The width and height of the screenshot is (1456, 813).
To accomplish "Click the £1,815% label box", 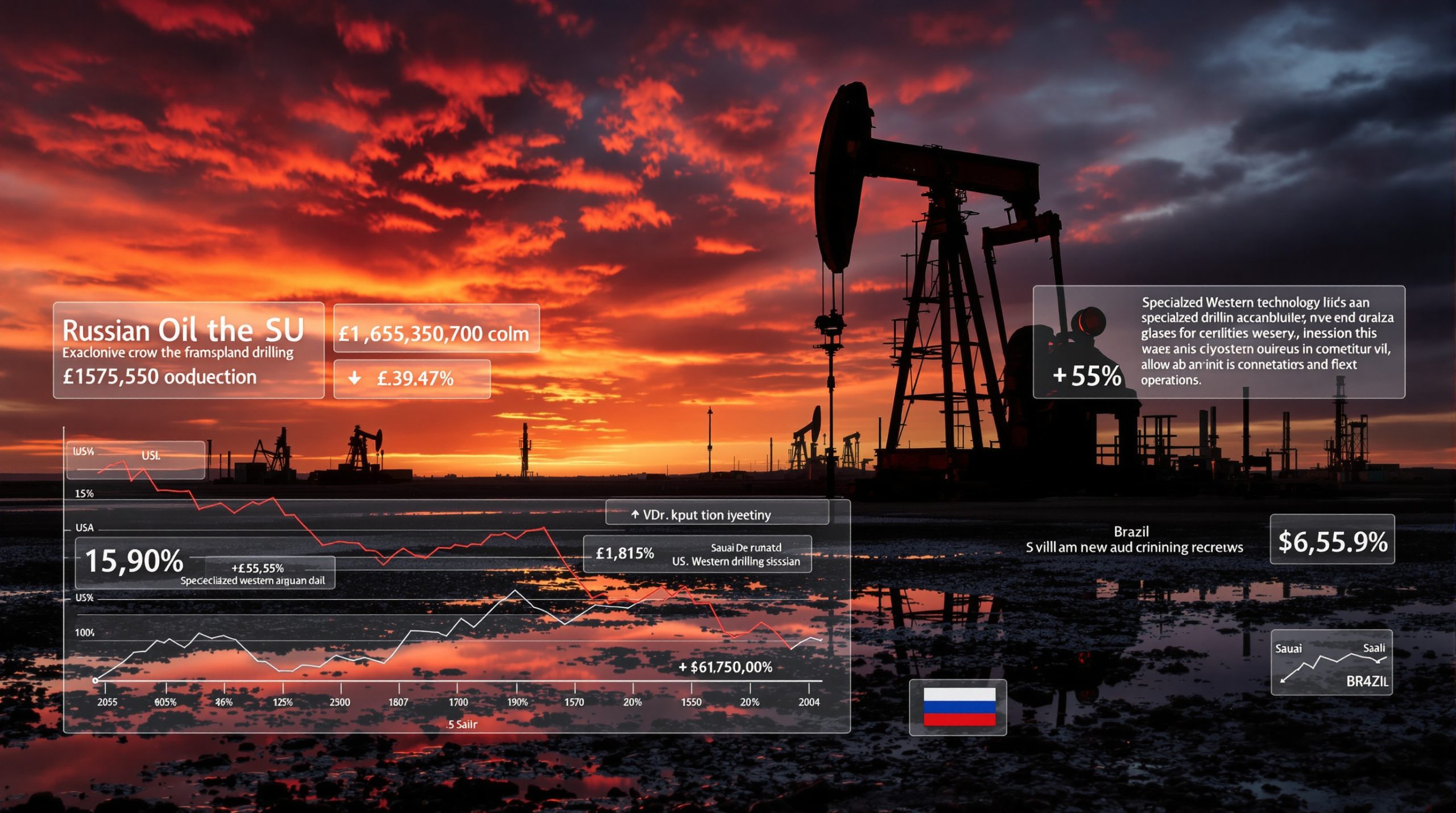I will [624, 553].
